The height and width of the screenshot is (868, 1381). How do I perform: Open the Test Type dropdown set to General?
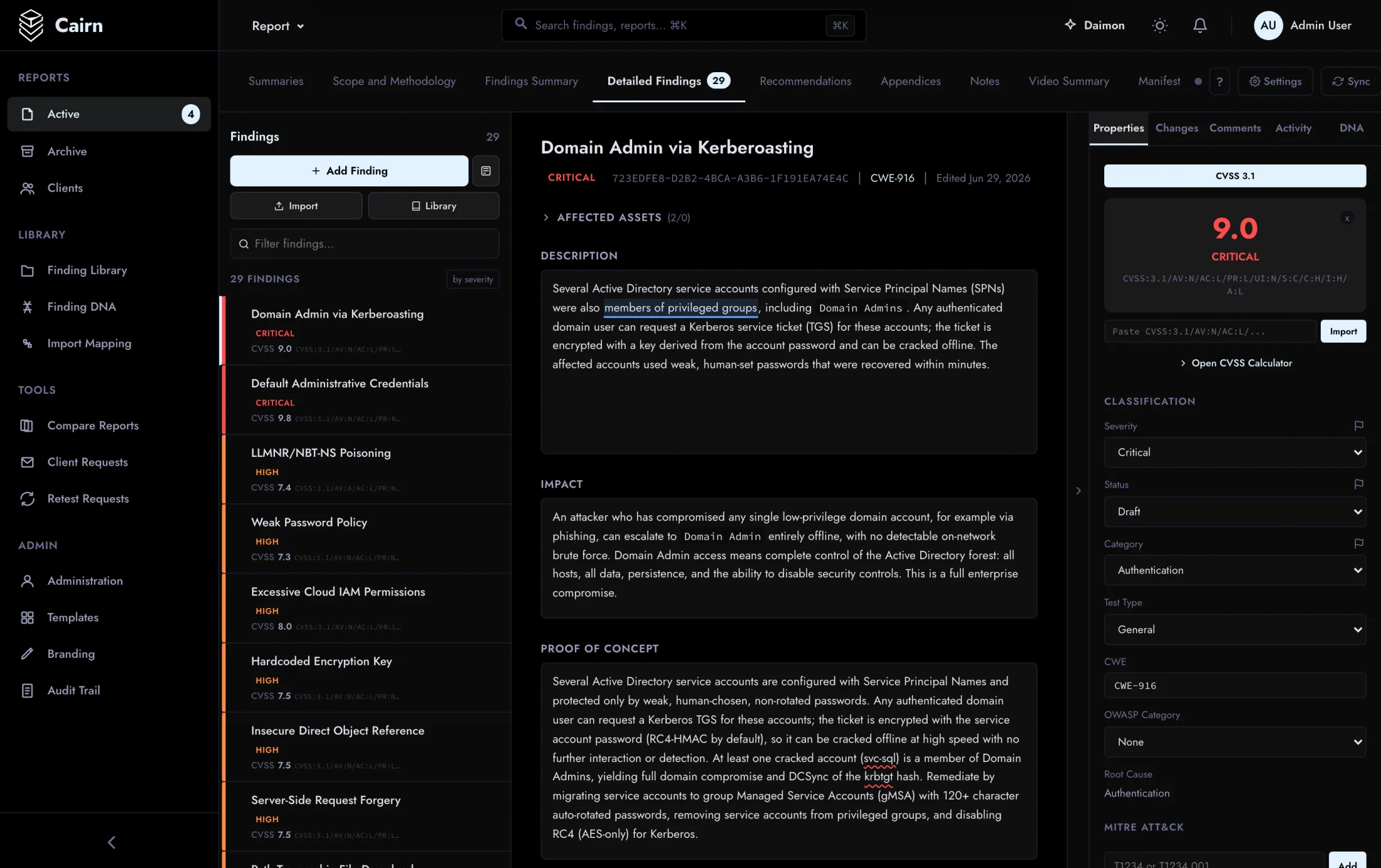pos(1234,630)
